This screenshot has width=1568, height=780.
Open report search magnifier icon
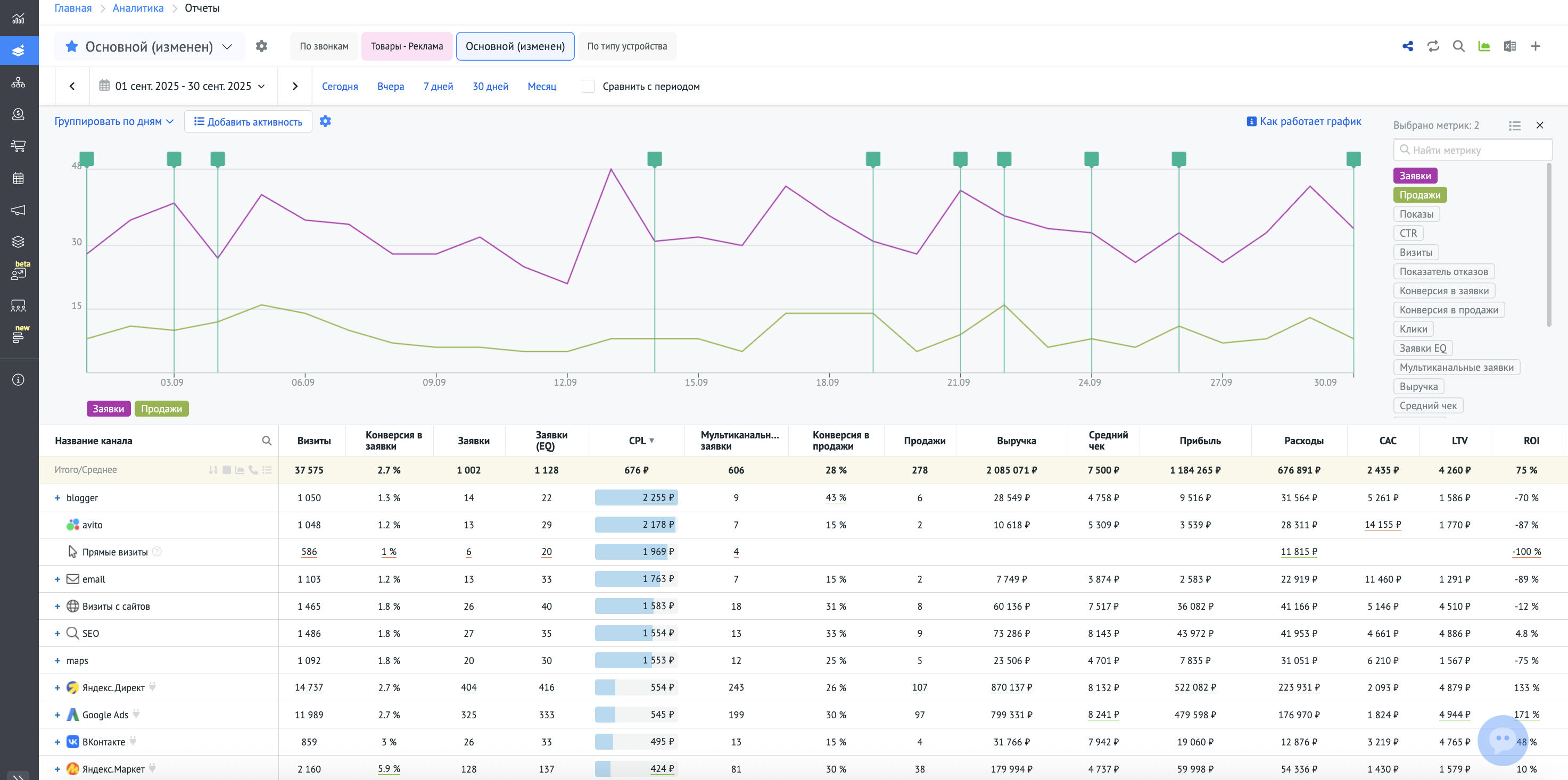[1458, 46]
